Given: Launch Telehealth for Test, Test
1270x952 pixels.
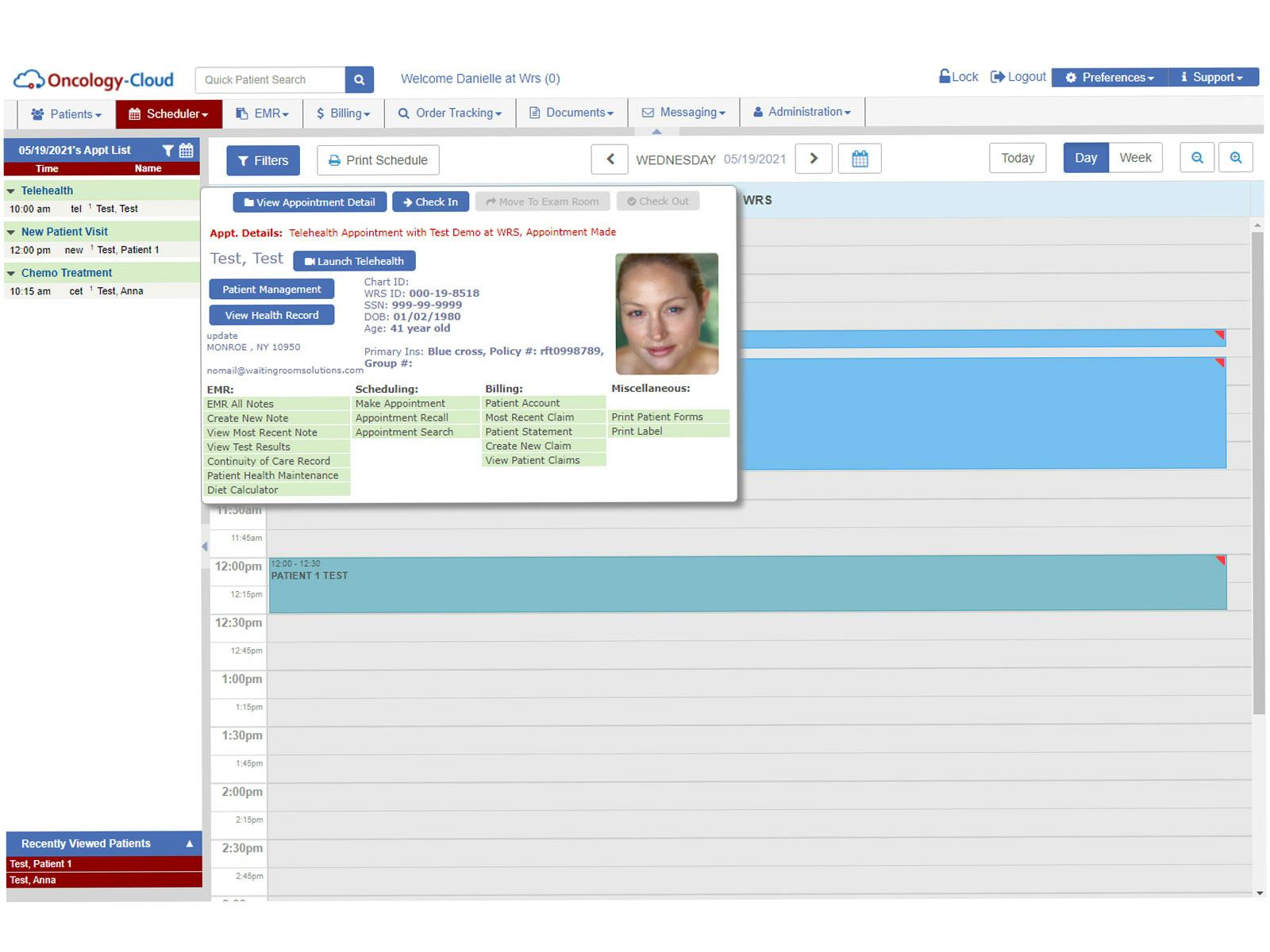Looking at the screenshot, I should (354, 261).
